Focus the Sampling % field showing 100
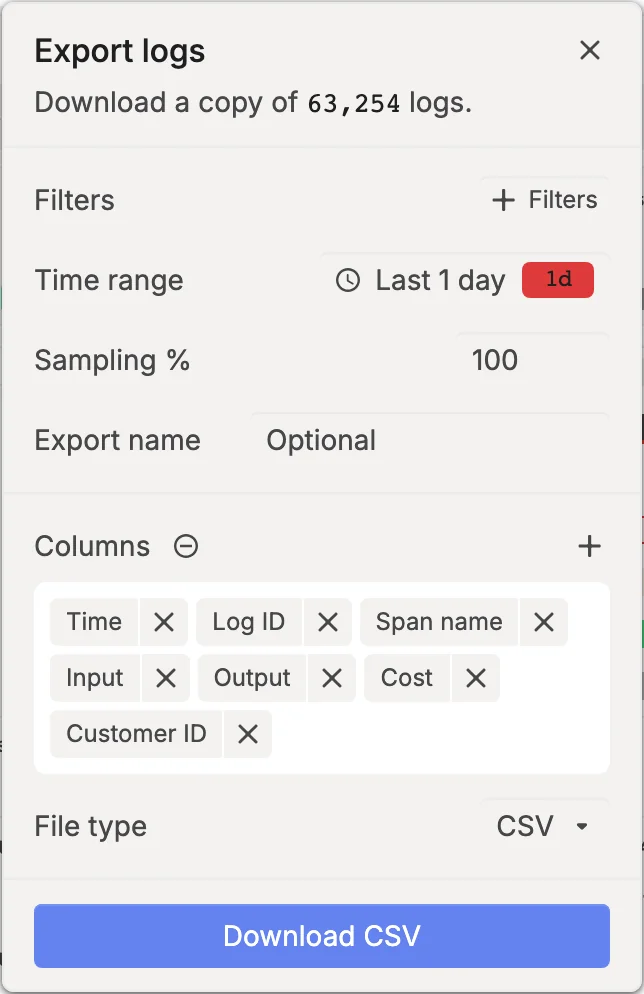 pyautogui.click(x=532, y=360)
